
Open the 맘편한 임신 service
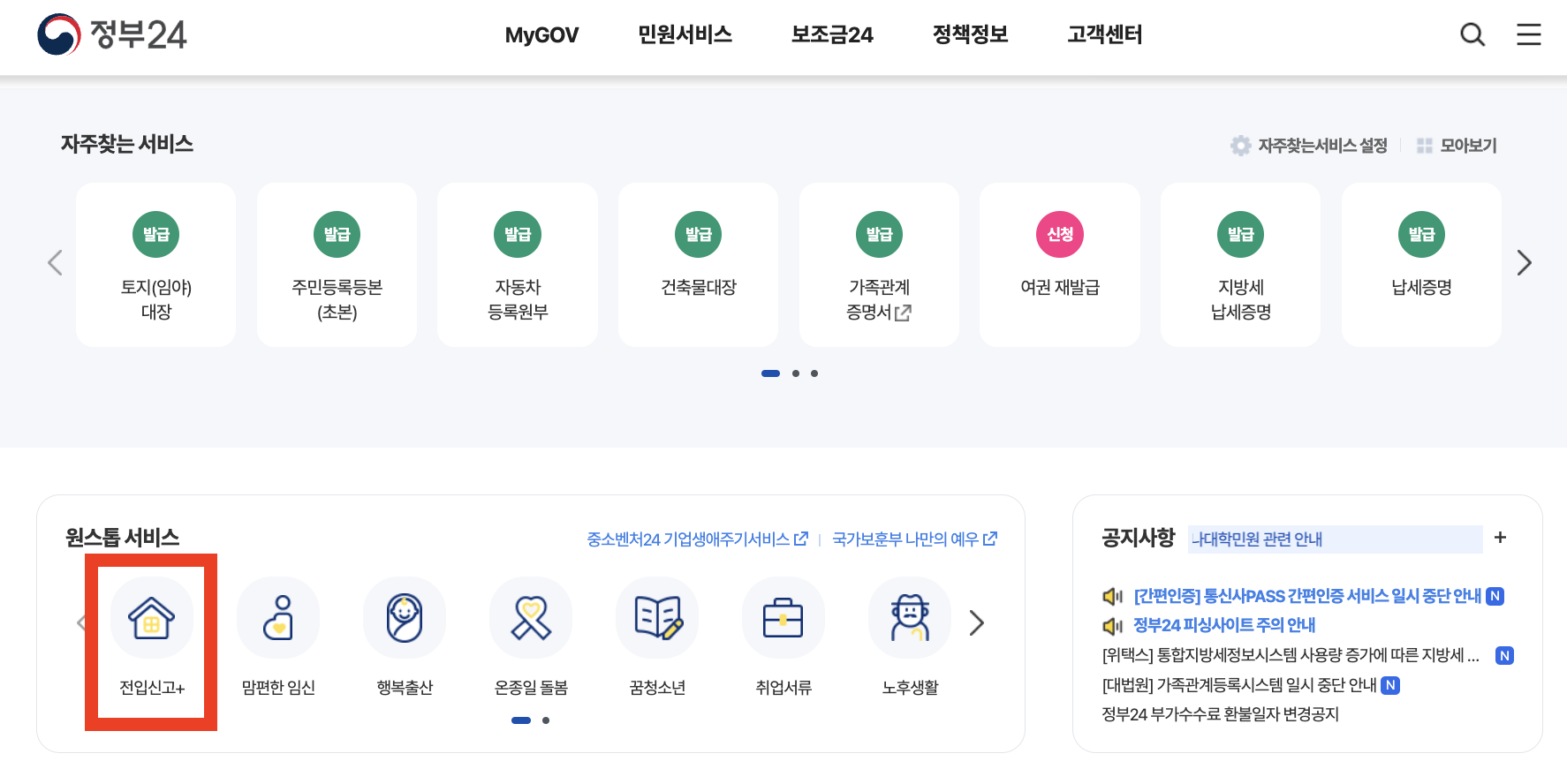click(x=278, y=637)
